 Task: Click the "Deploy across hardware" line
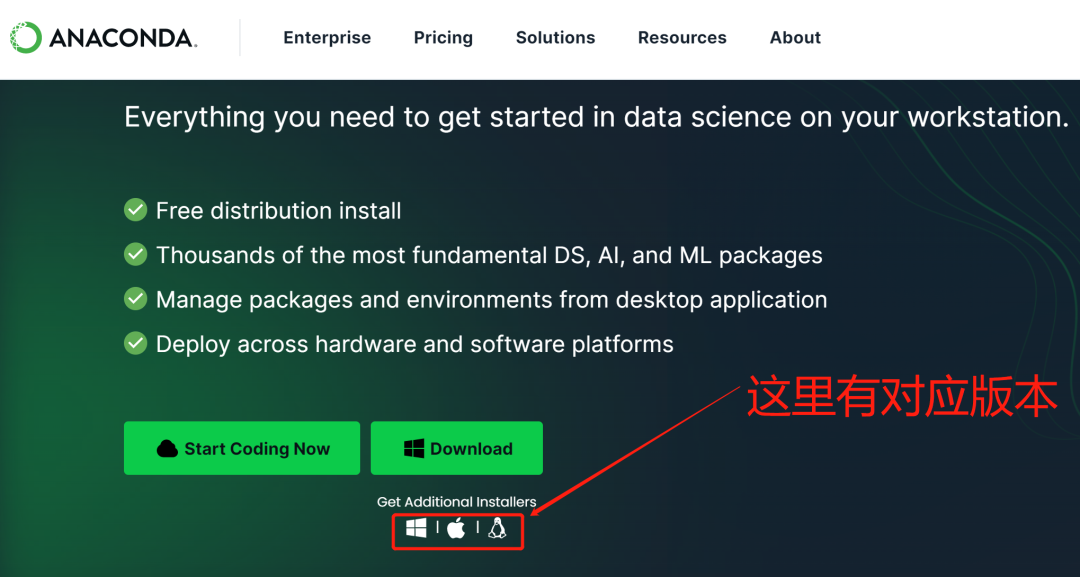click(x=415, y=344)
